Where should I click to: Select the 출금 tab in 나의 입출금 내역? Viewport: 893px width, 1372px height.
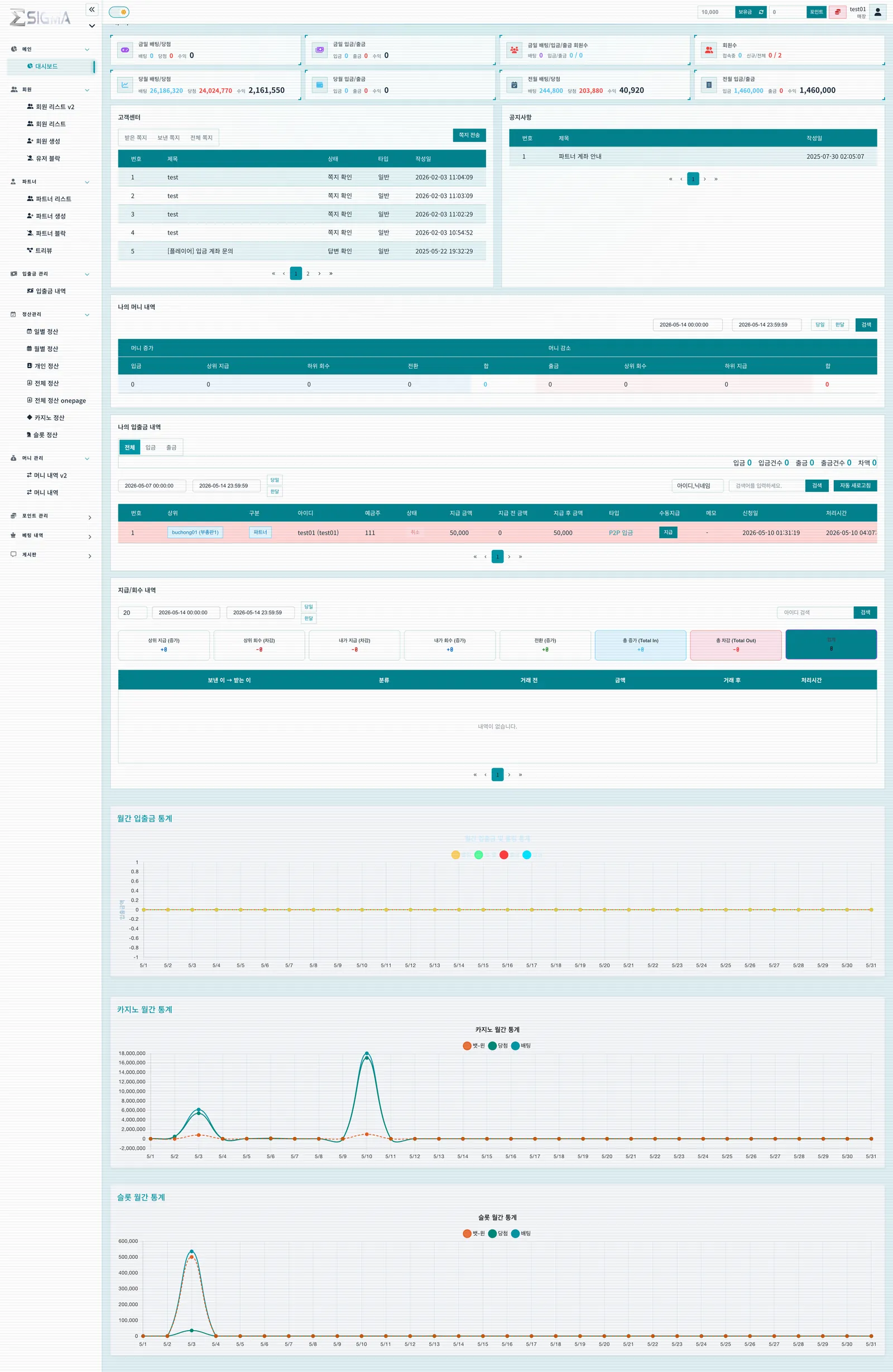coord(171,448)
